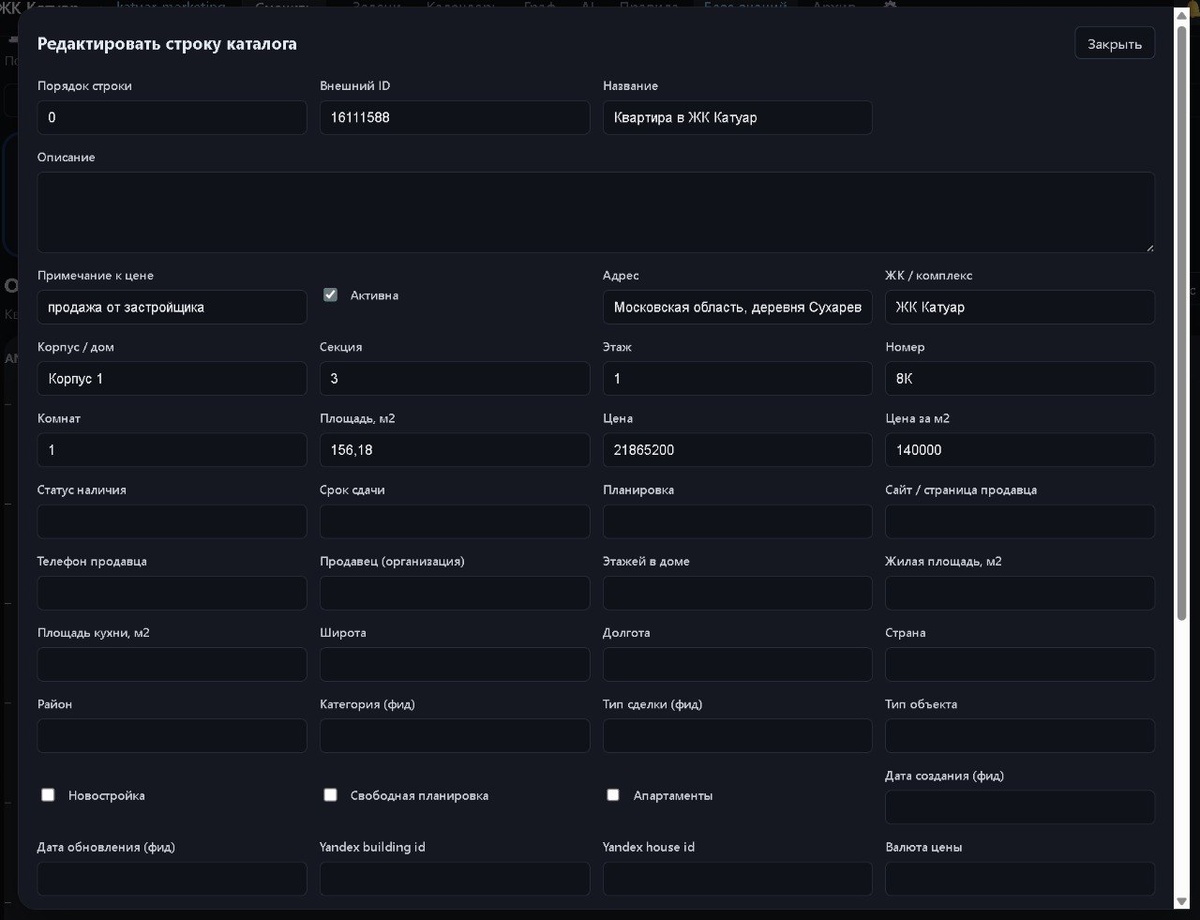The width and height of the screenshot is (1200, 920).
Task: Focus the Дата создания (фид) field
Action: 1020,807
